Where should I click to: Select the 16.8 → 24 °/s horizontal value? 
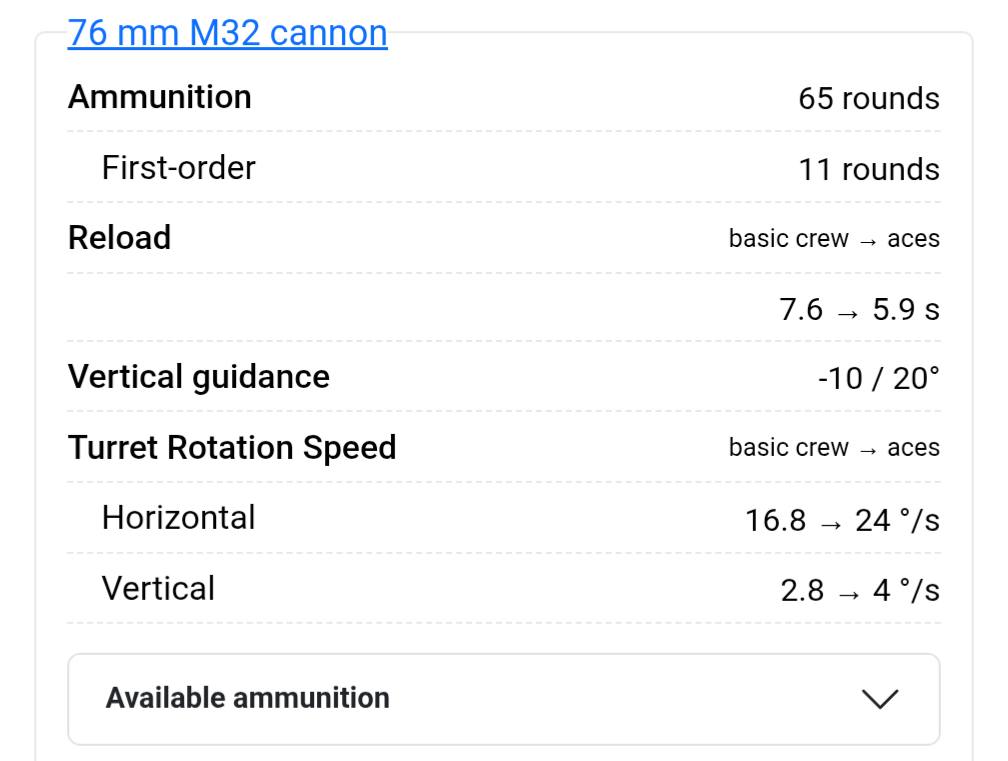click(x=842, y=520)
